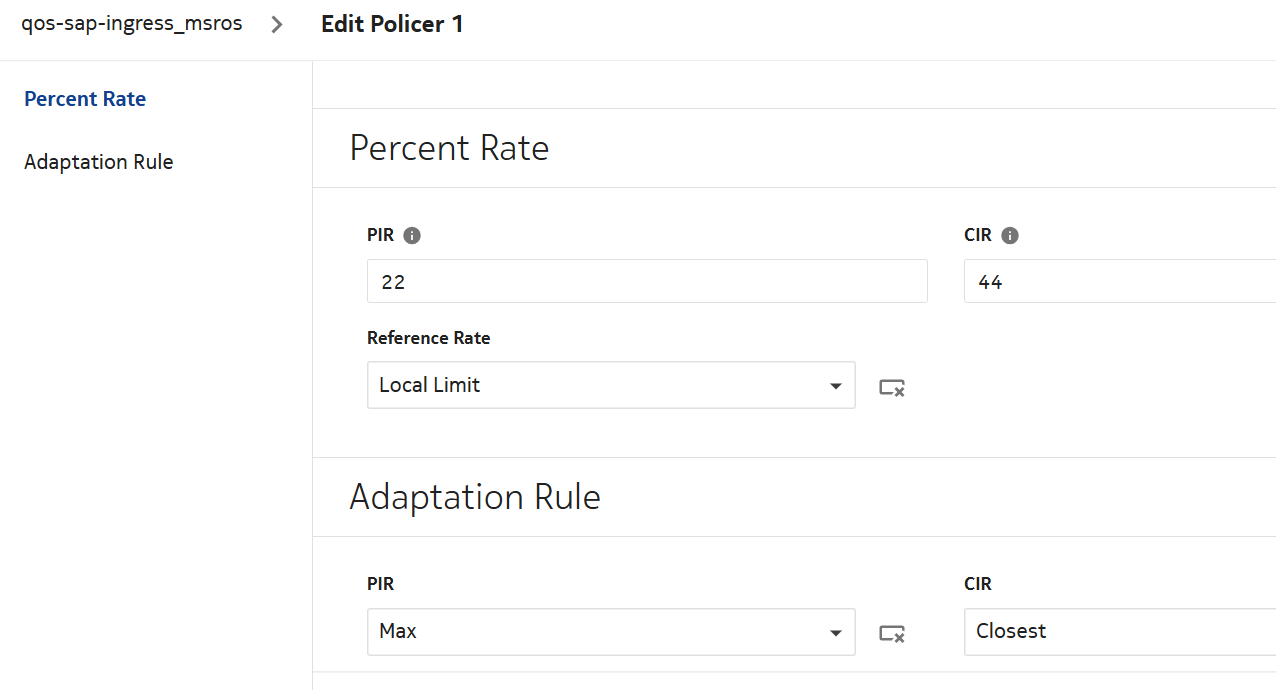Click the breadcrumb chevron separator
This screenshot has width=1276, height=690.
click(278, 25)
